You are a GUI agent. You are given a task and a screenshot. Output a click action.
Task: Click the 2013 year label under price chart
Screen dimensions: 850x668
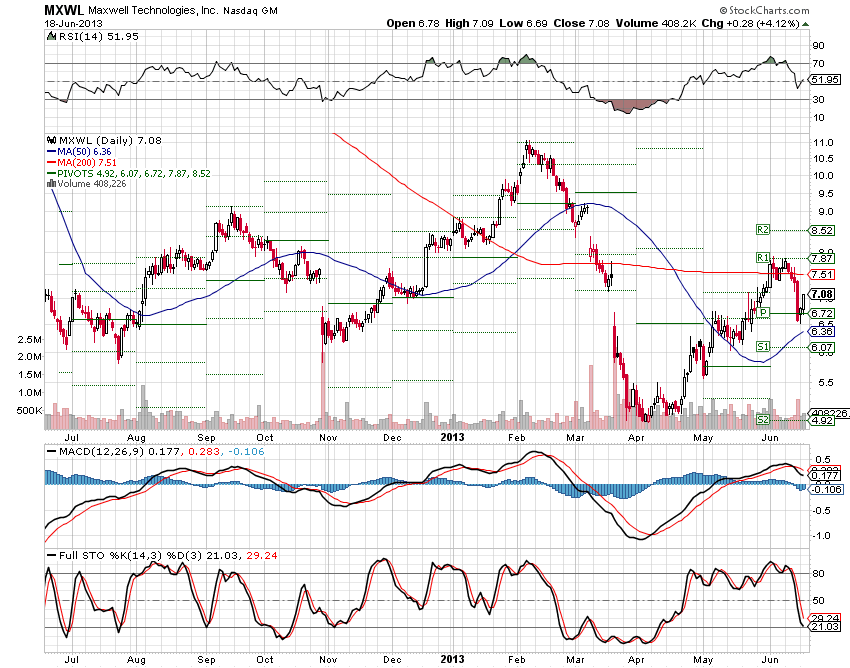point(452,437)
